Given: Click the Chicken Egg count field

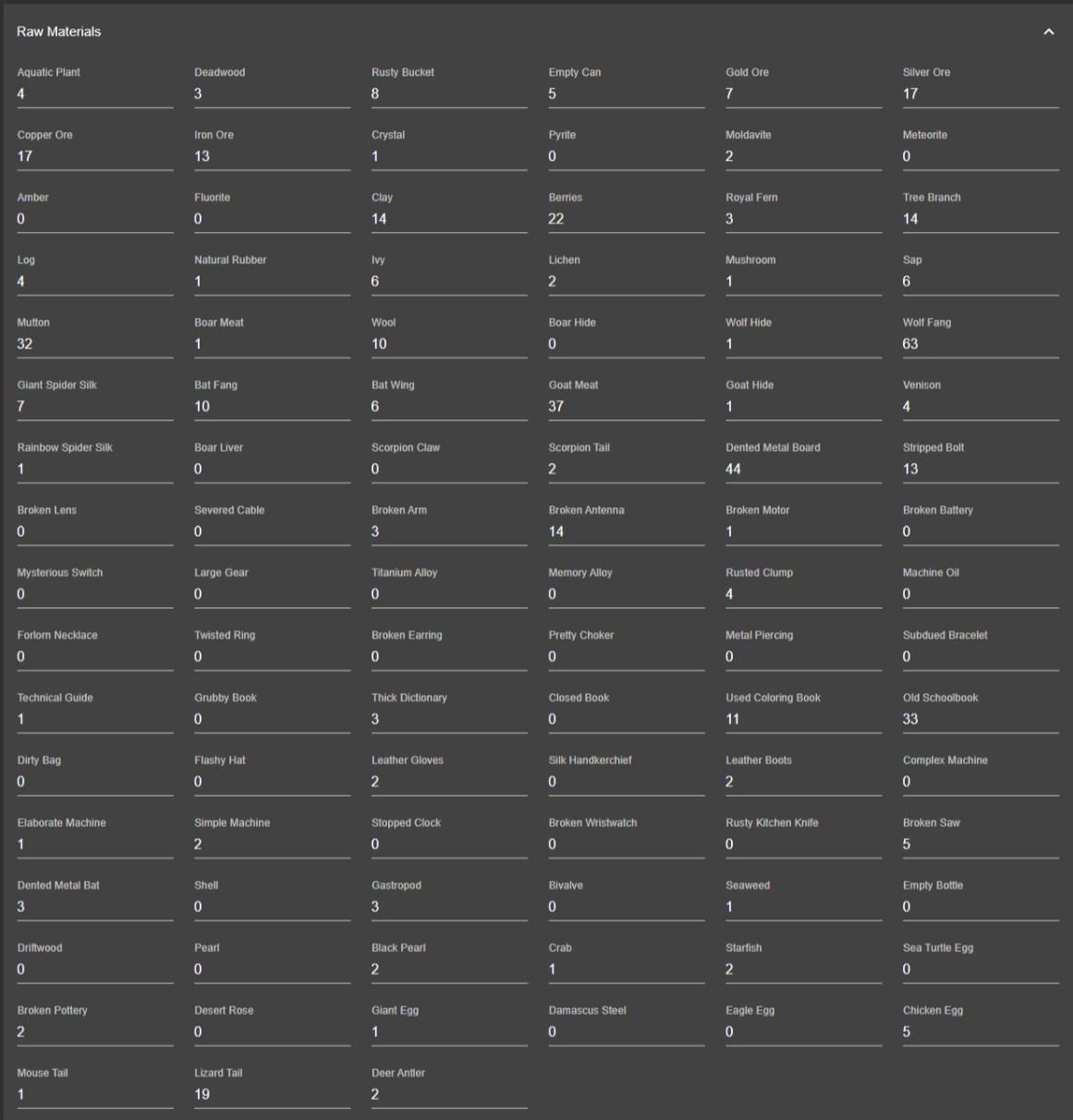Looking at the screenshot, I should click(980, 1032).
